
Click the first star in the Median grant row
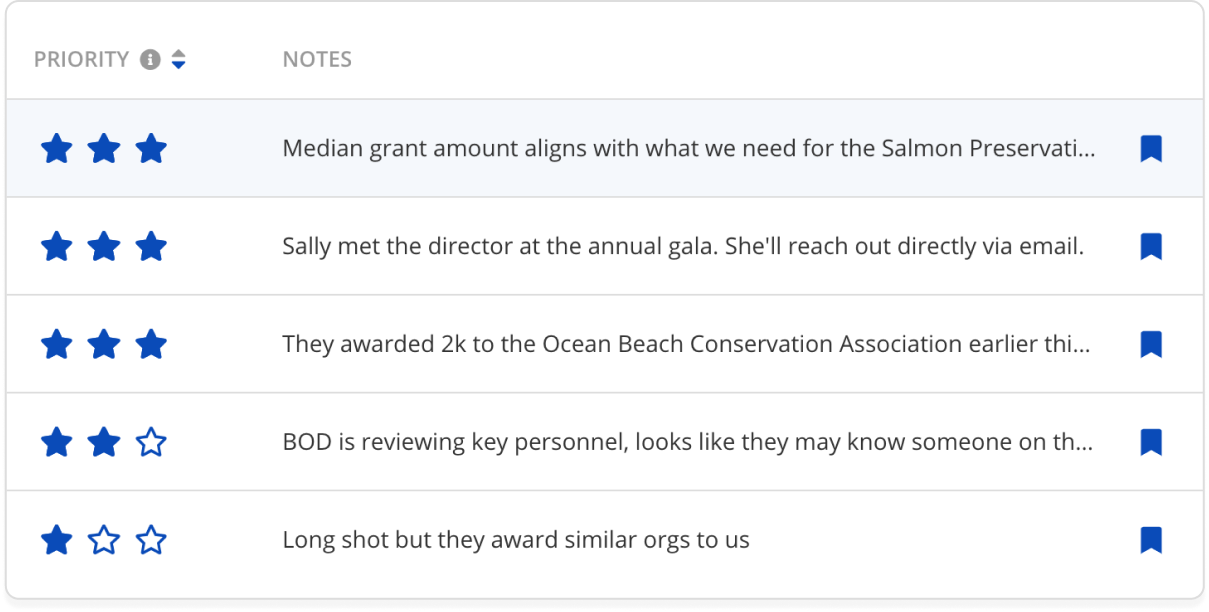point(57,149)
